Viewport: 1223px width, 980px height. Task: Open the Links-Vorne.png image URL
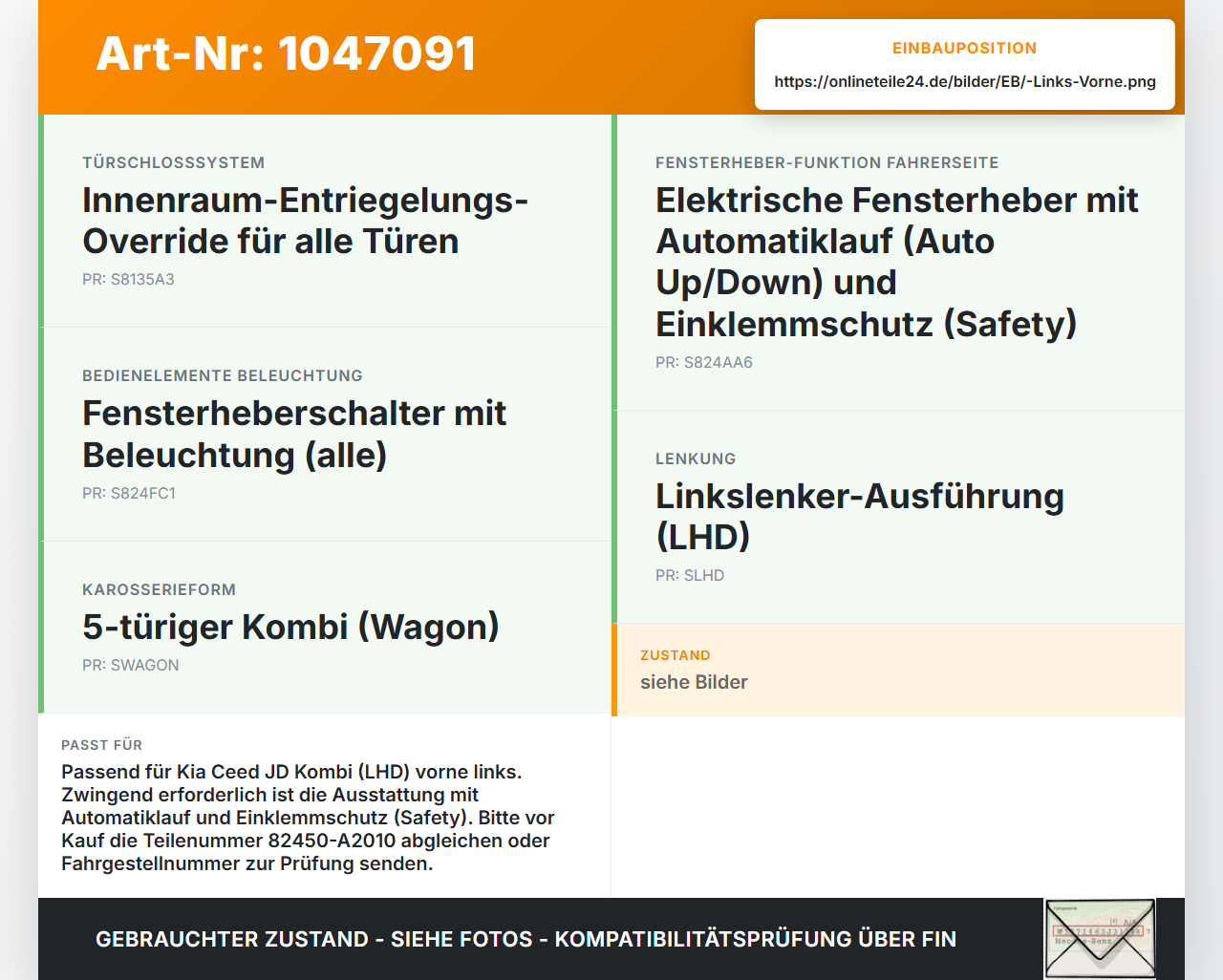965,81
